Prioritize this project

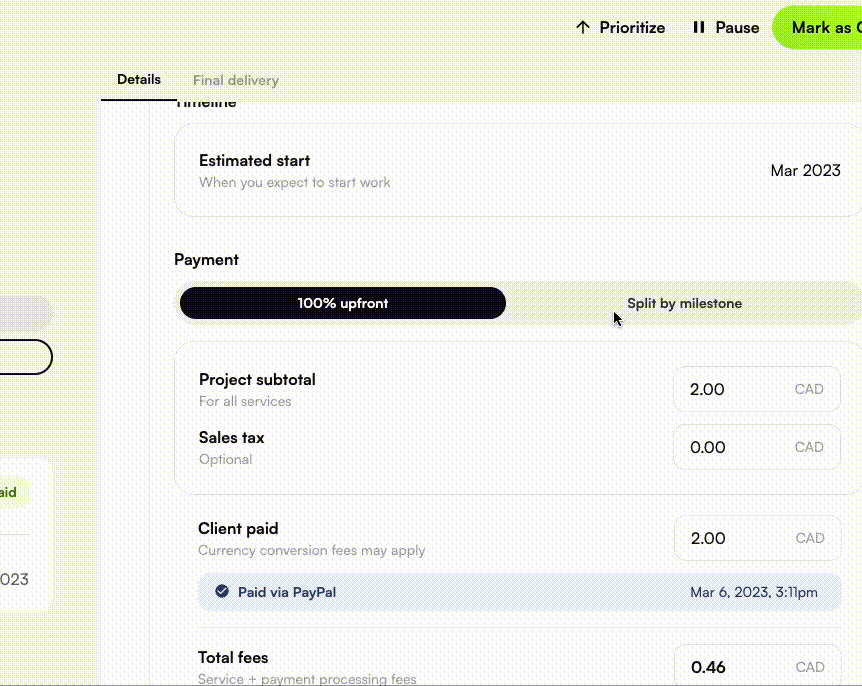tap(619, 27)
